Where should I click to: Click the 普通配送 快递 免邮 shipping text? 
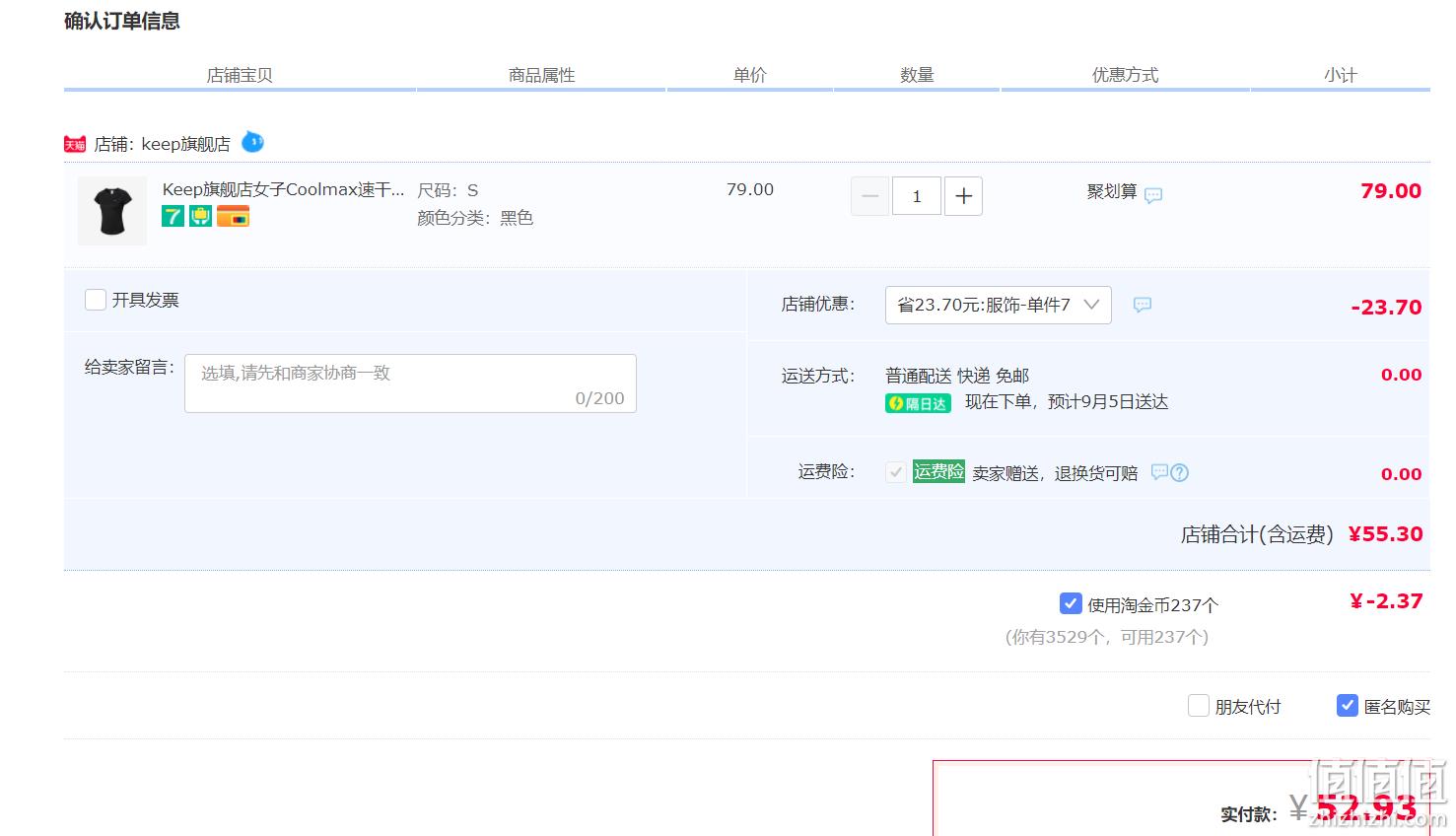click(x=957, y=376)
